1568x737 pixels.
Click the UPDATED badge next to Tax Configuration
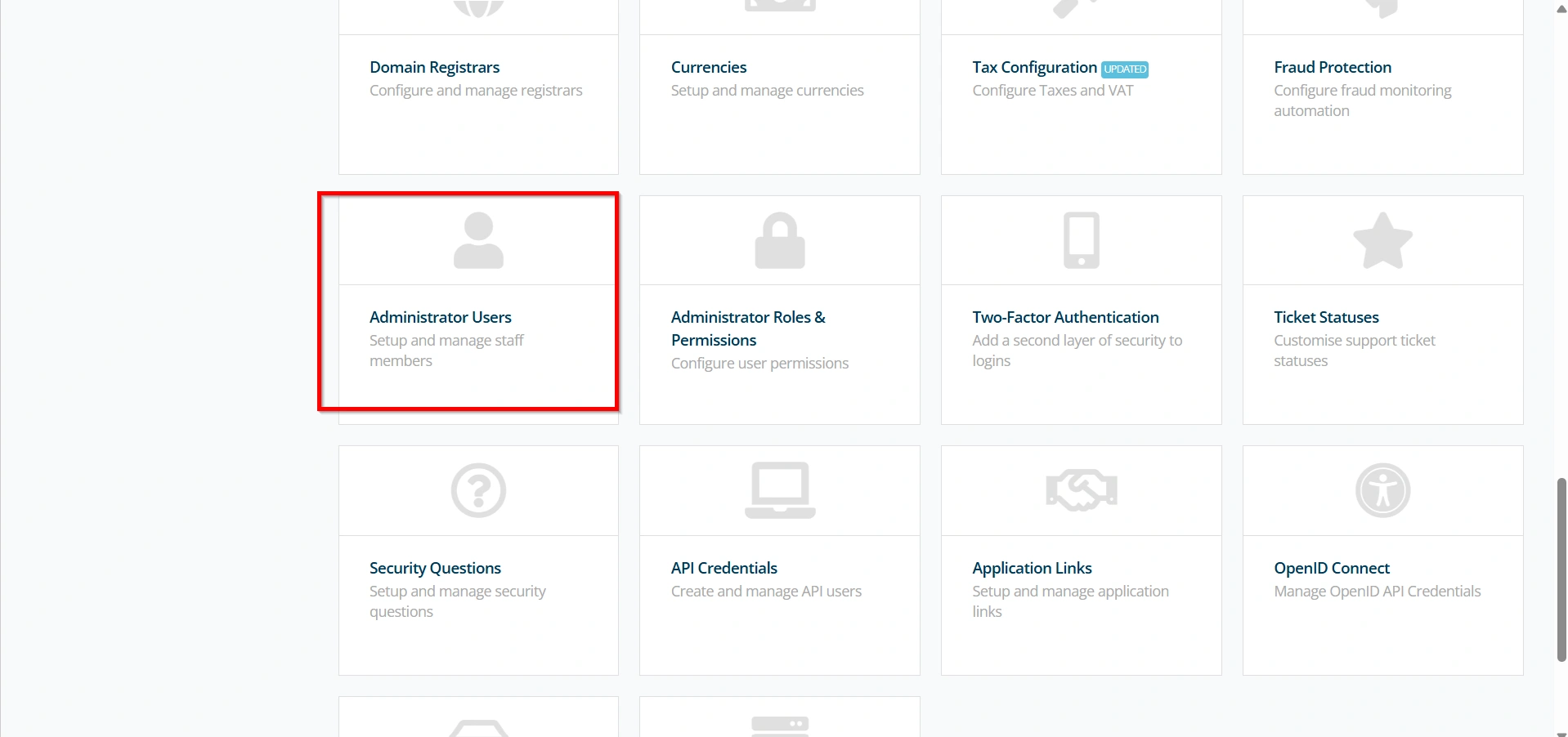click(1125, 69)
